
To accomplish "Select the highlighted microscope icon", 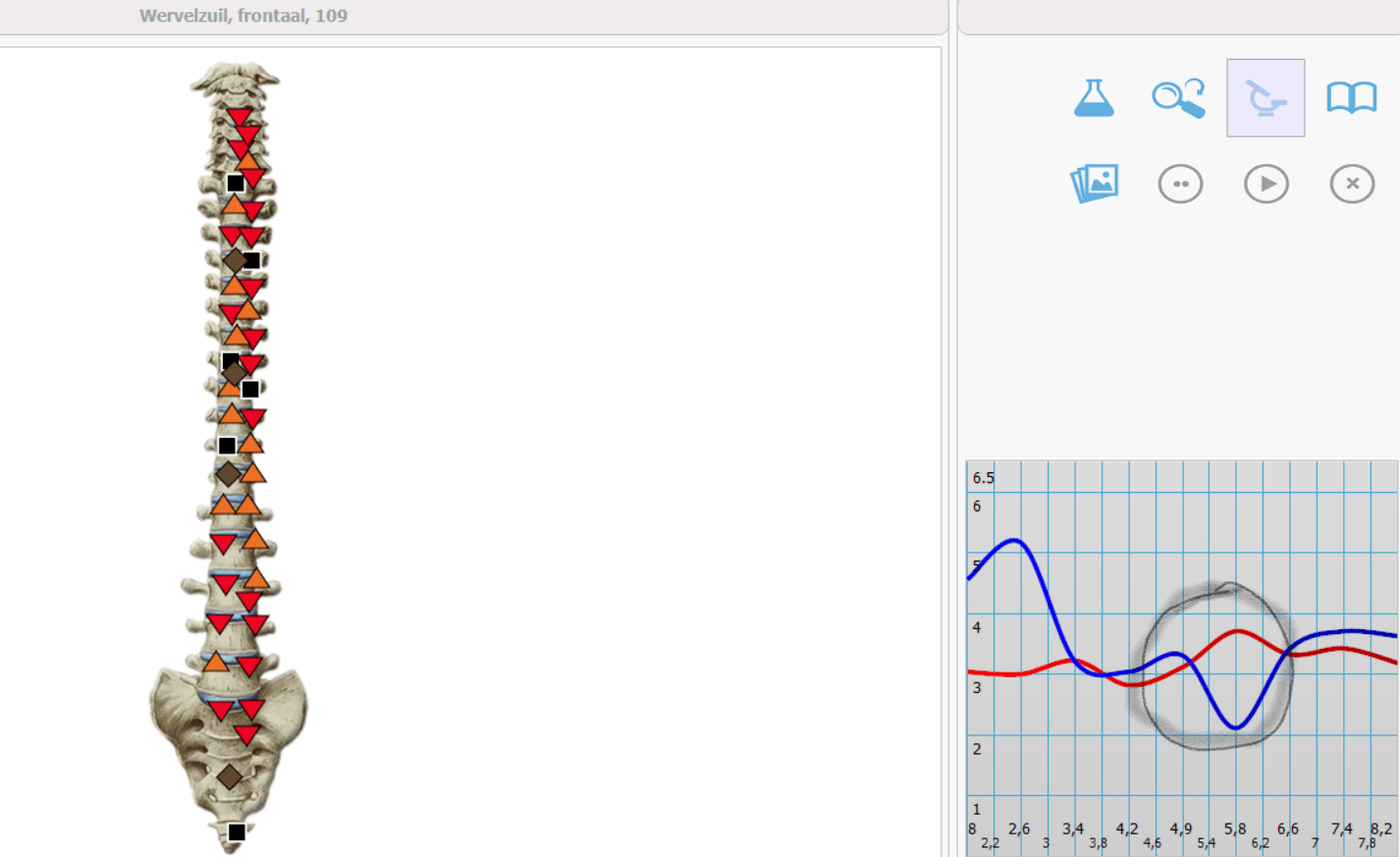I will (1265, 98).
